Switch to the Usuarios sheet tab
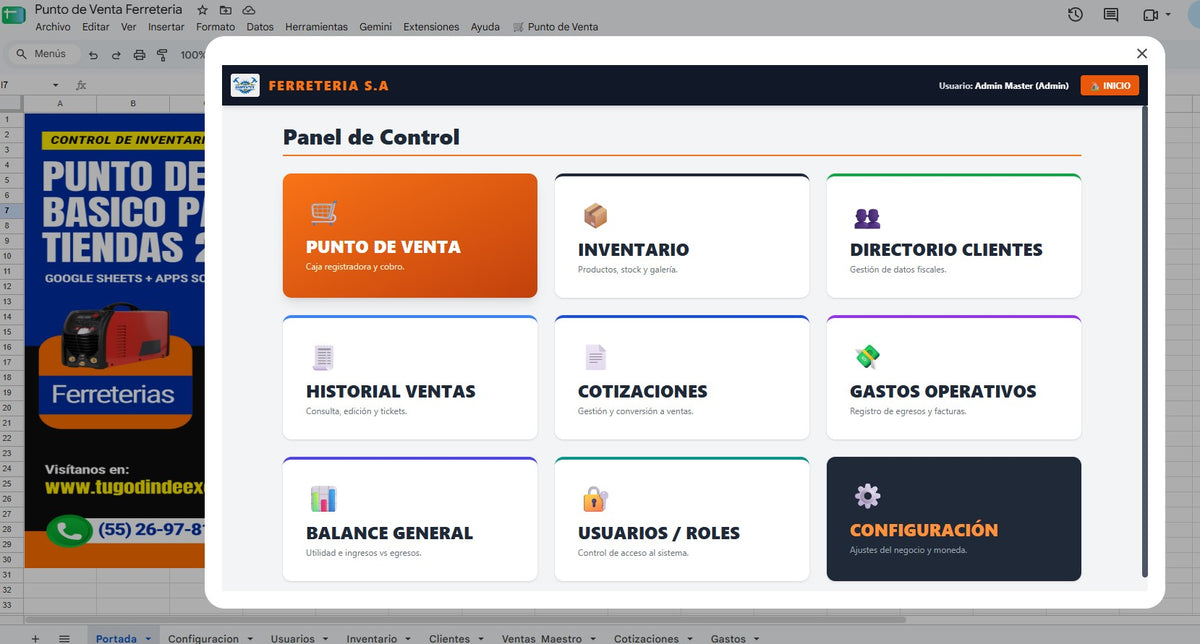Image resolution: width=1200 pixels, height=644 pixels. 292,638
